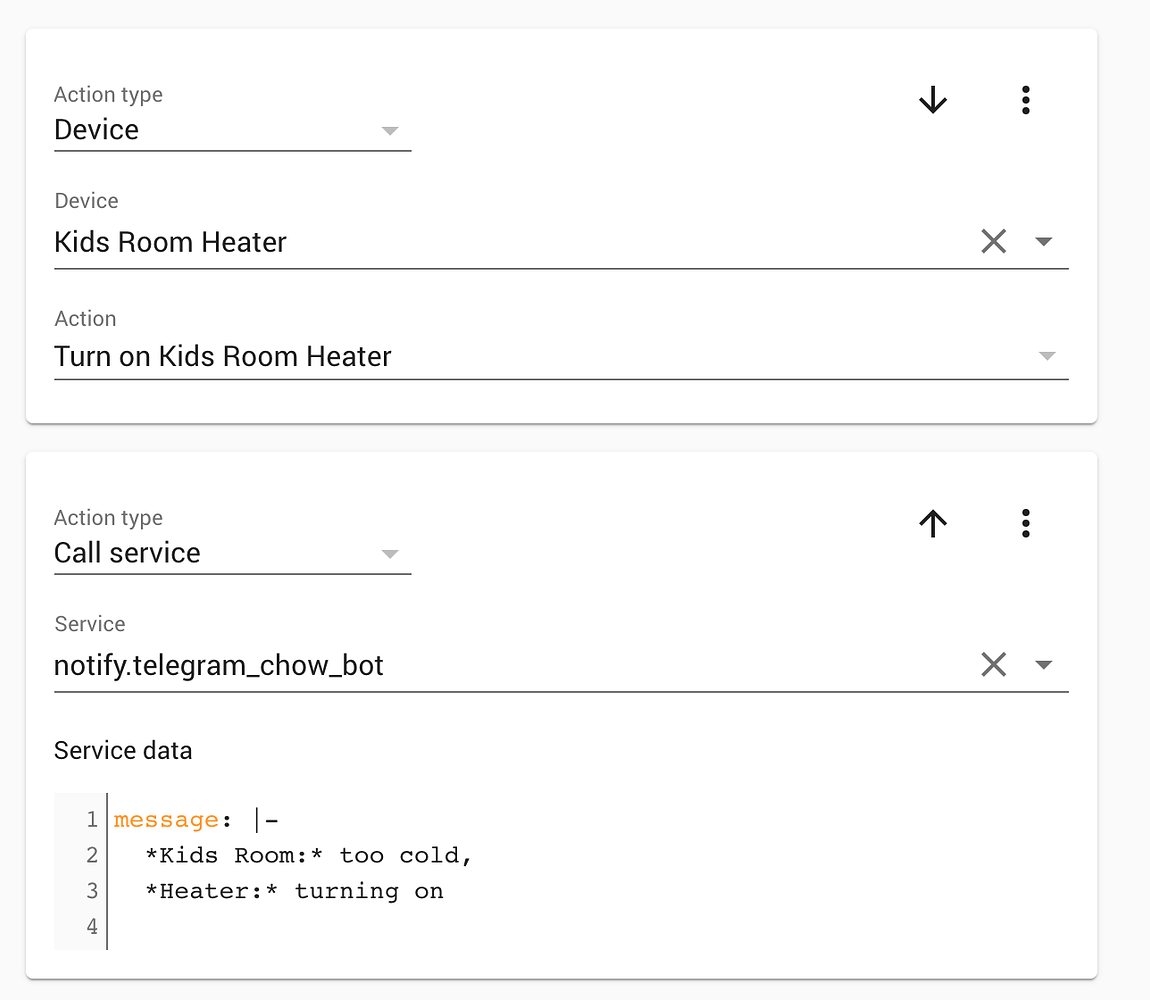Viewport: 1150px width, 1000px height.
Task: Open the device picker arrow for Kids Room Heater
Action: 1044,241
